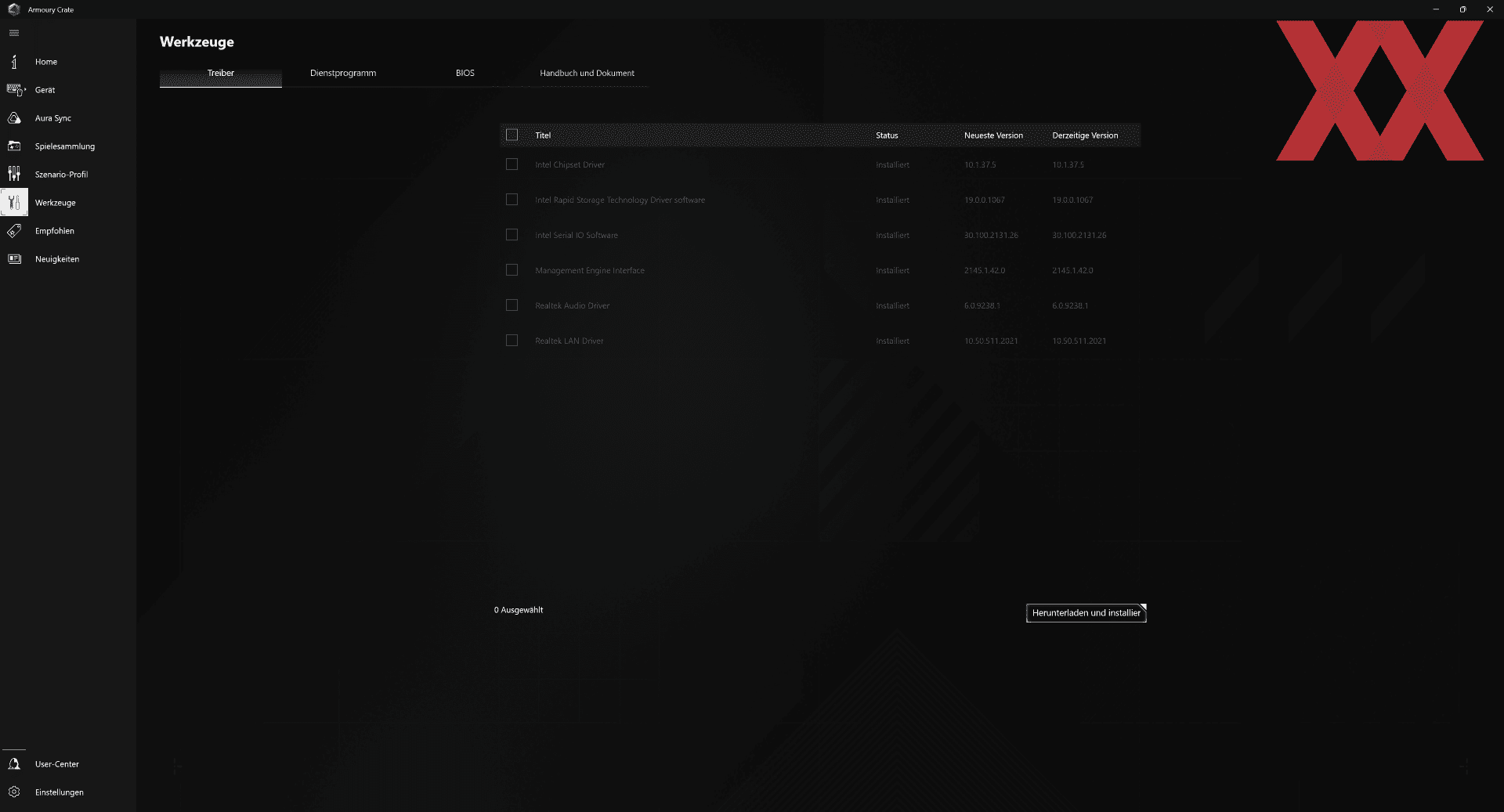Toggle the hamburger menu in the sidebar
The width and height of the screenshot is (1504, 812).
(14, 33)
